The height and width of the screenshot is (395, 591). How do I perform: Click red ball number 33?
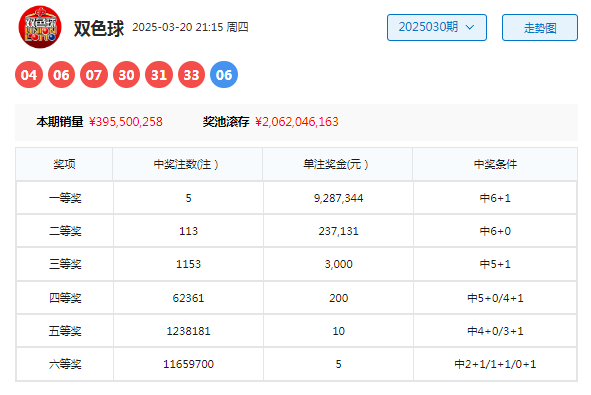click(191, 75)
